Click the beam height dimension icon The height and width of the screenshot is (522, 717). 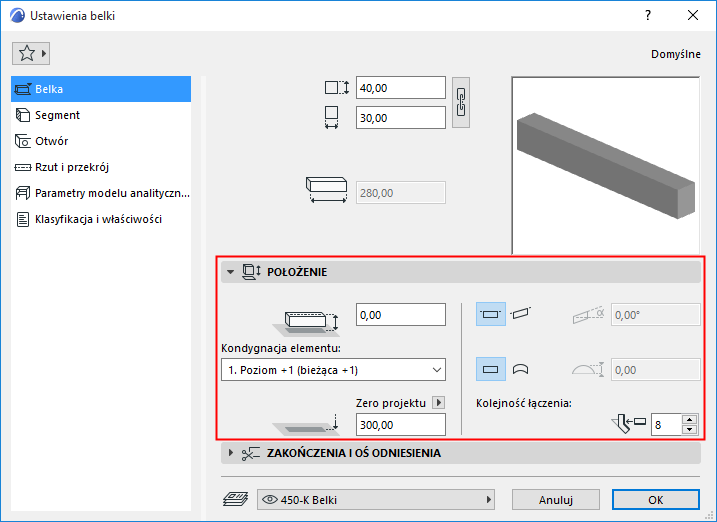[x=337, y=87]
